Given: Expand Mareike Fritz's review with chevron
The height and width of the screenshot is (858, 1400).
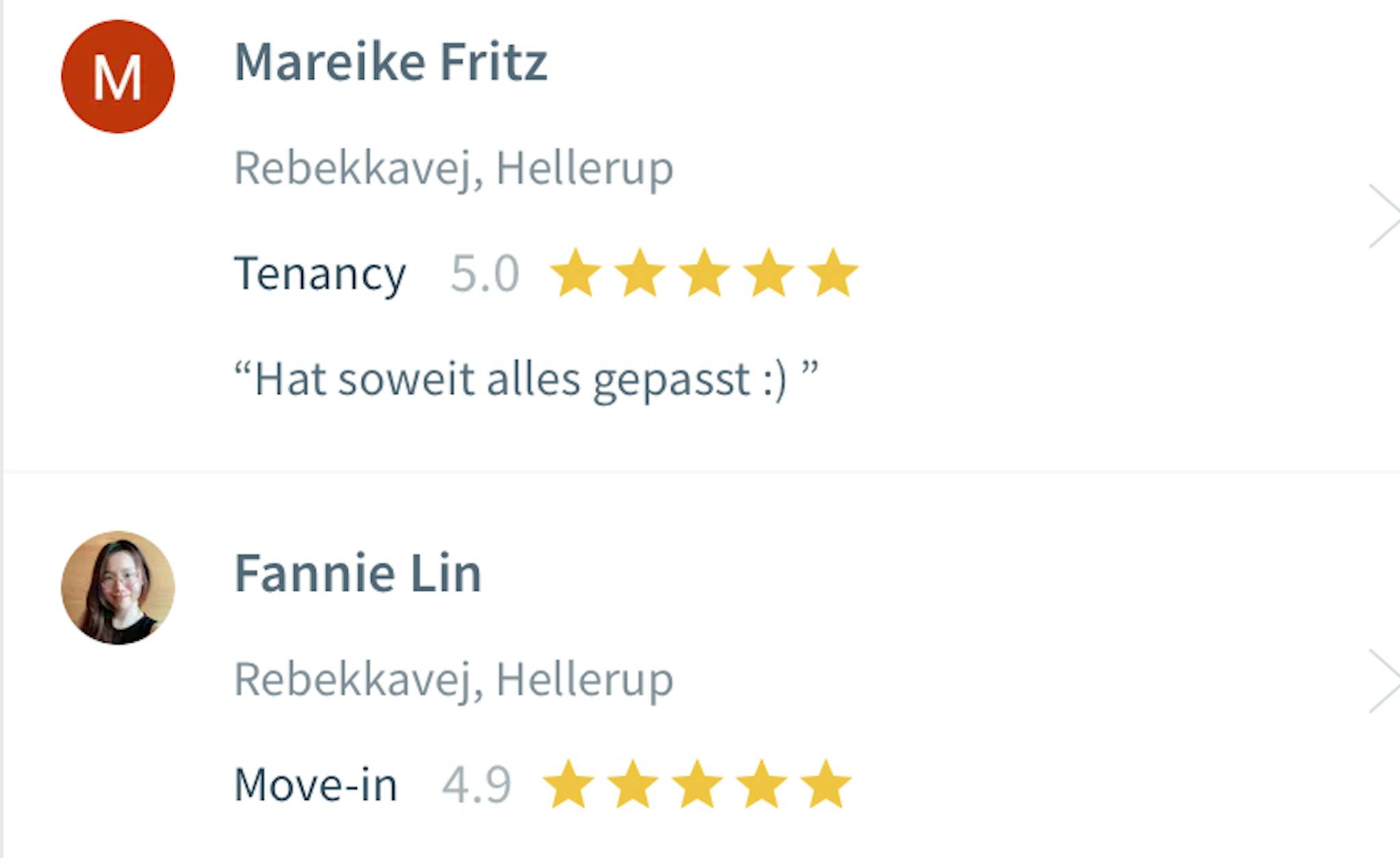Looking at the screenshot, I should point(1382,216).
